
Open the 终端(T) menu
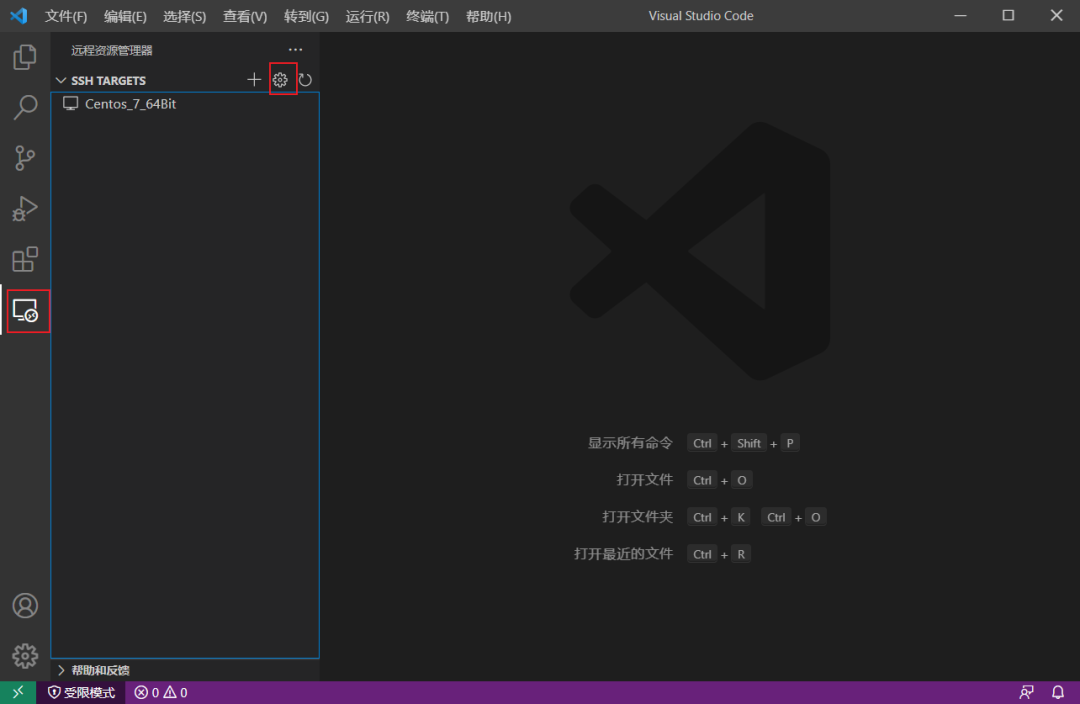pos(427,16)
